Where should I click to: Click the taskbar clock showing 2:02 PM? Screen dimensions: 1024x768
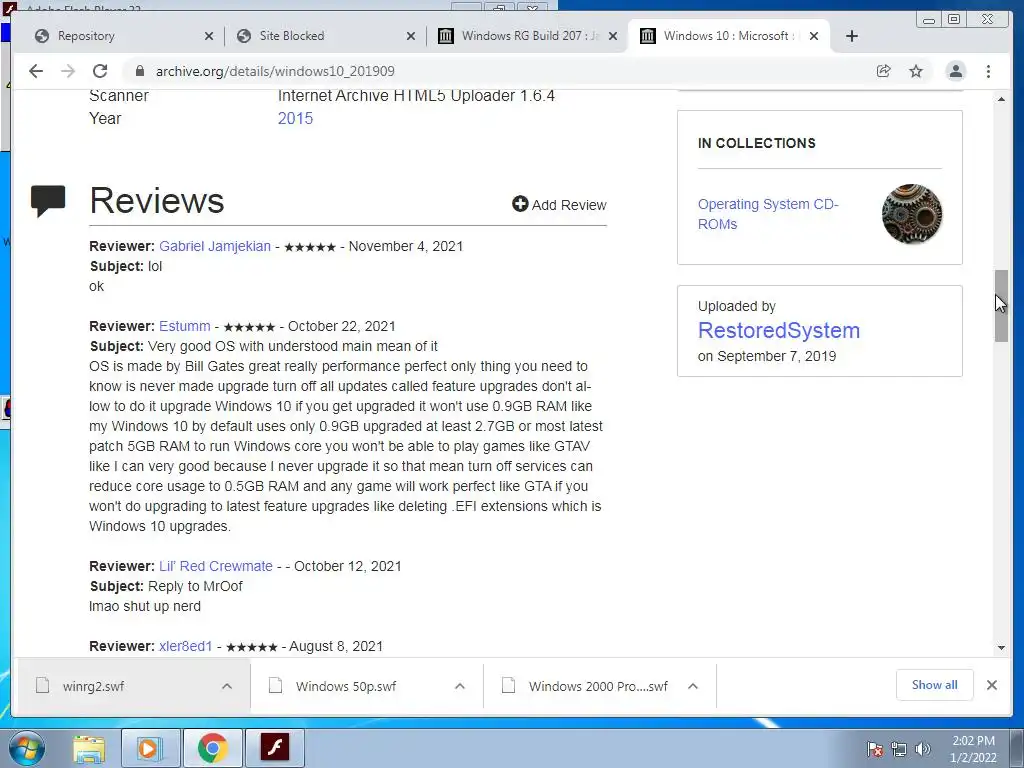(x=973, y=749)
